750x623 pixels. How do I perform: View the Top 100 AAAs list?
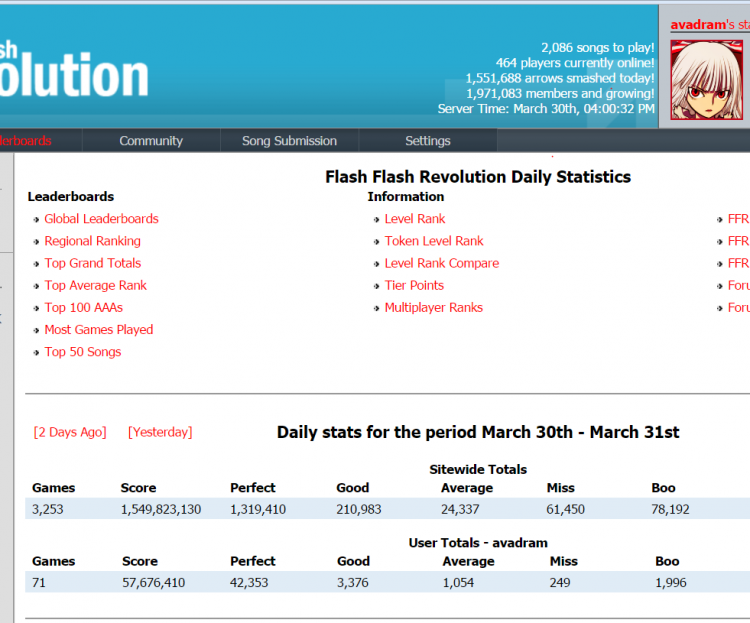coord(83,307)
